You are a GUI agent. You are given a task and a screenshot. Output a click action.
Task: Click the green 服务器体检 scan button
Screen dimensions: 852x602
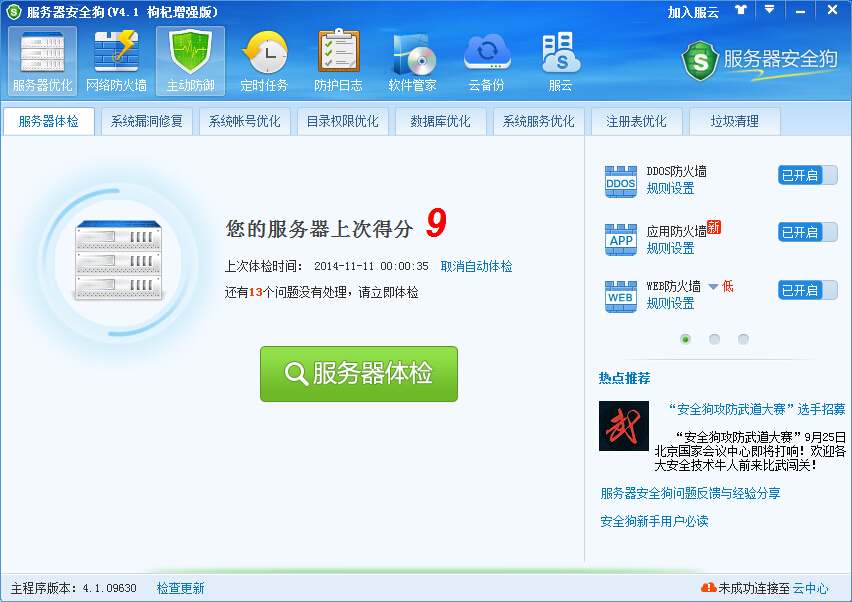click(358, 374)
